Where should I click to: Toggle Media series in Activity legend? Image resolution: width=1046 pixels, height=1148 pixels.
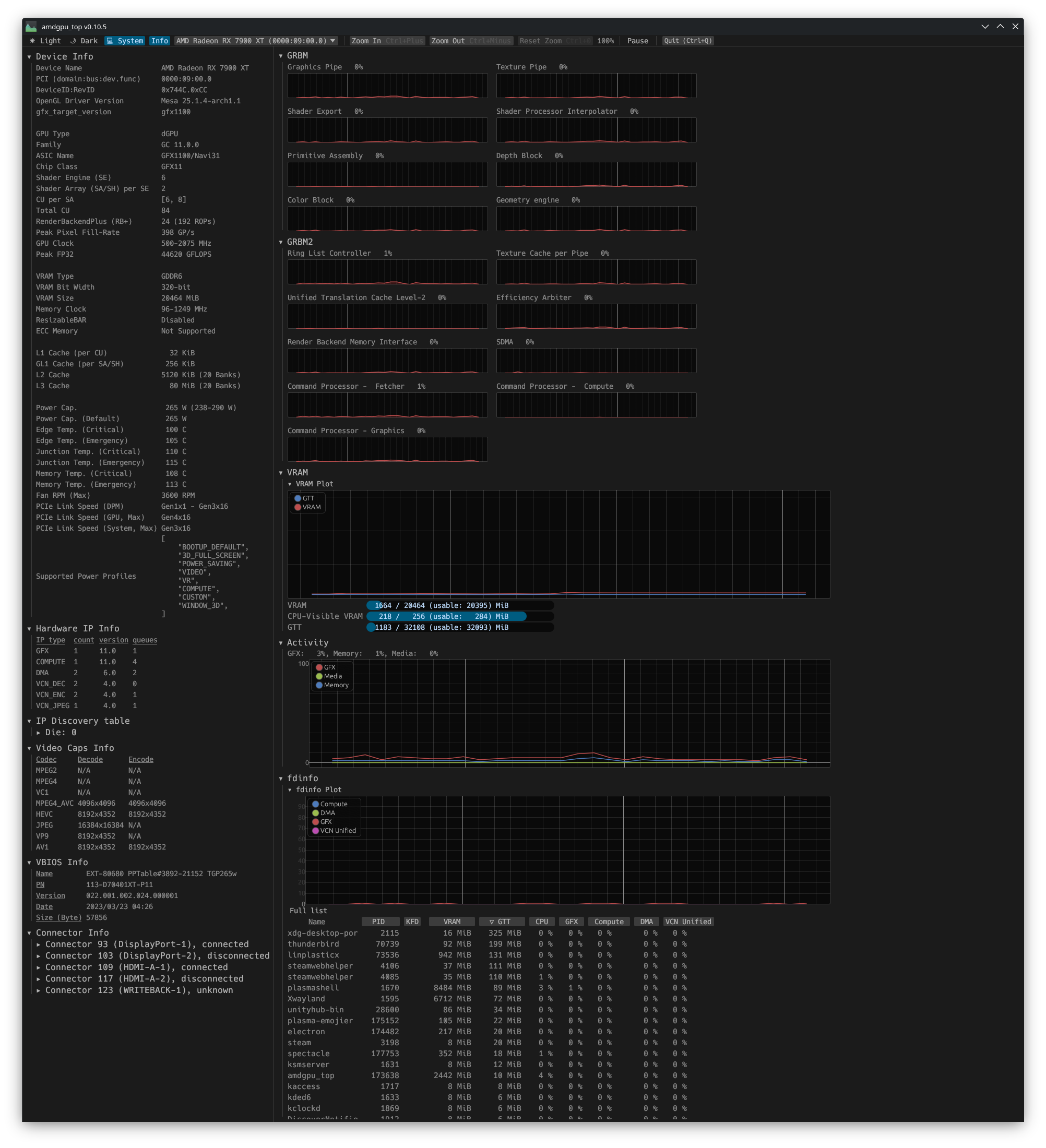(x=329, y=676)
